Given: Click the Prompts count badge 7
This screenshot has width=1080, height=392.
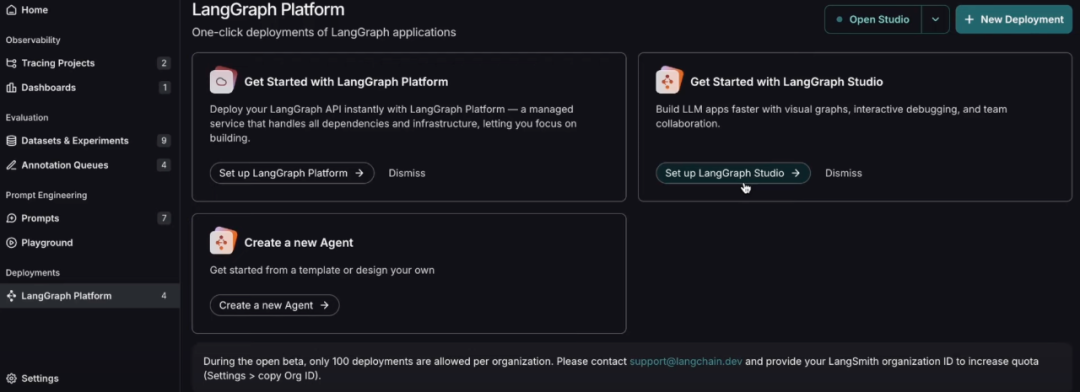Looking at the screenshot, I should [x=164, y=218].
